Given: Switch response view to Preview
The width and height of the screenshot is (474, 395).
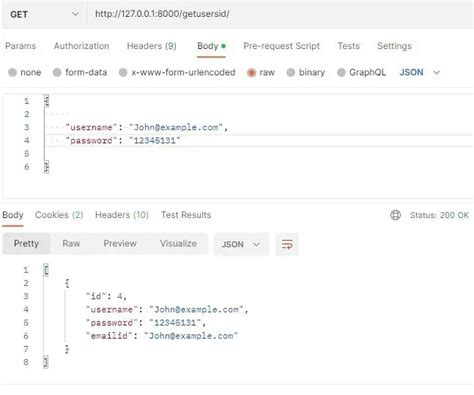Looking at the screenshot, I should (120, 244).
